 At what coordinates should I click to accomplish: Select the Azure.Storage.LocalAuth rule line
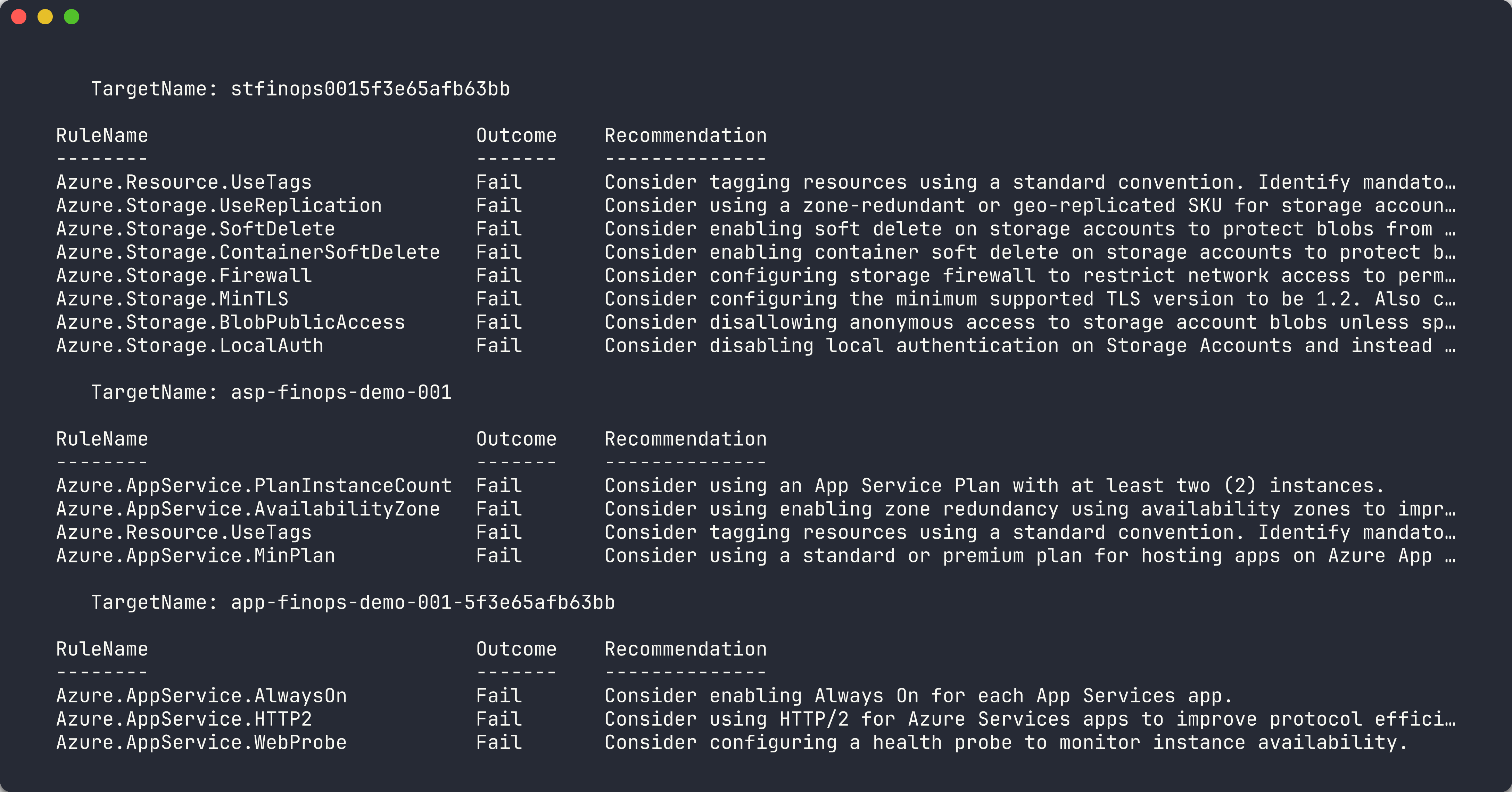click(190, 346)
